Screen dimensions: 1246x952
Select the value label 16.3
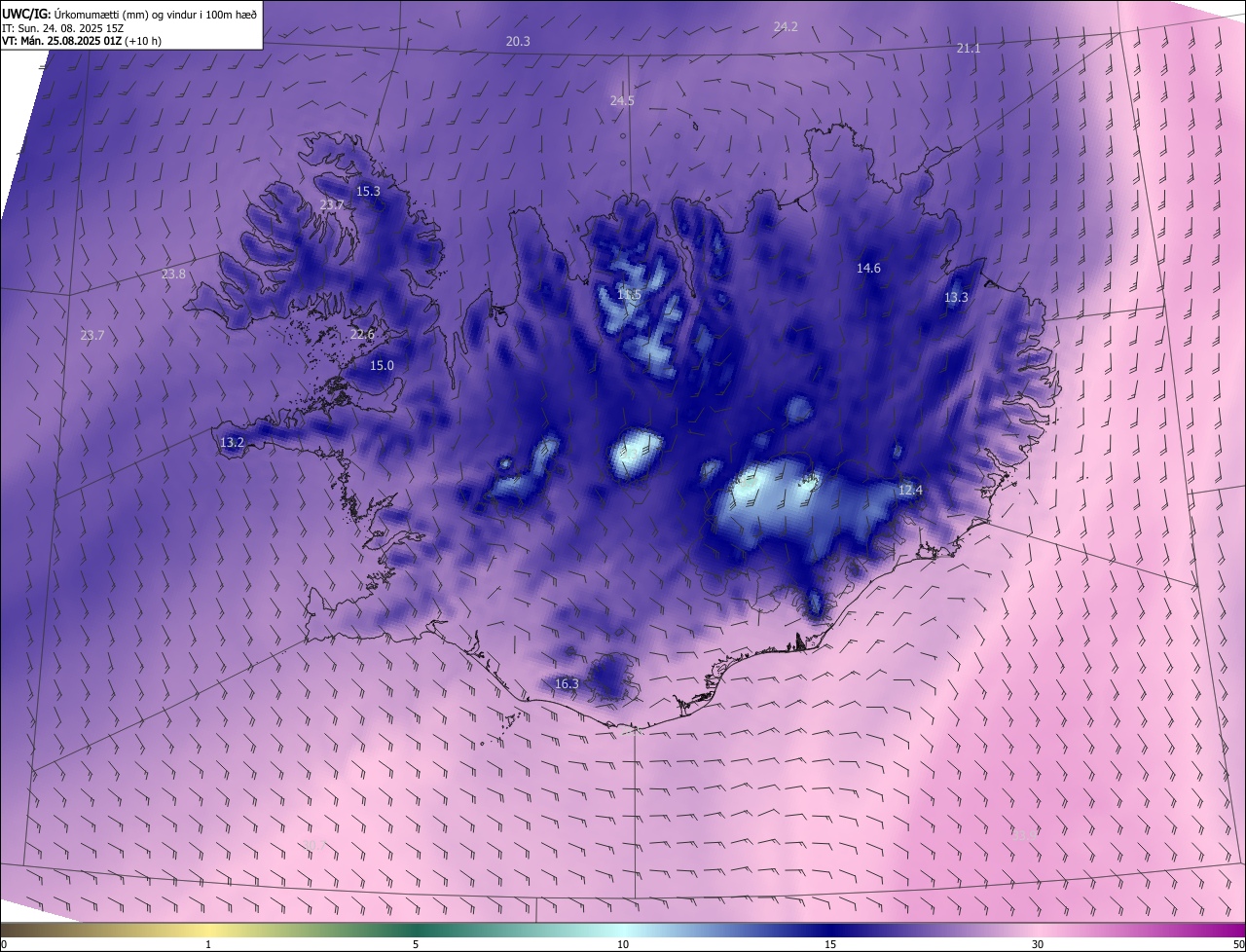point(567,683)
